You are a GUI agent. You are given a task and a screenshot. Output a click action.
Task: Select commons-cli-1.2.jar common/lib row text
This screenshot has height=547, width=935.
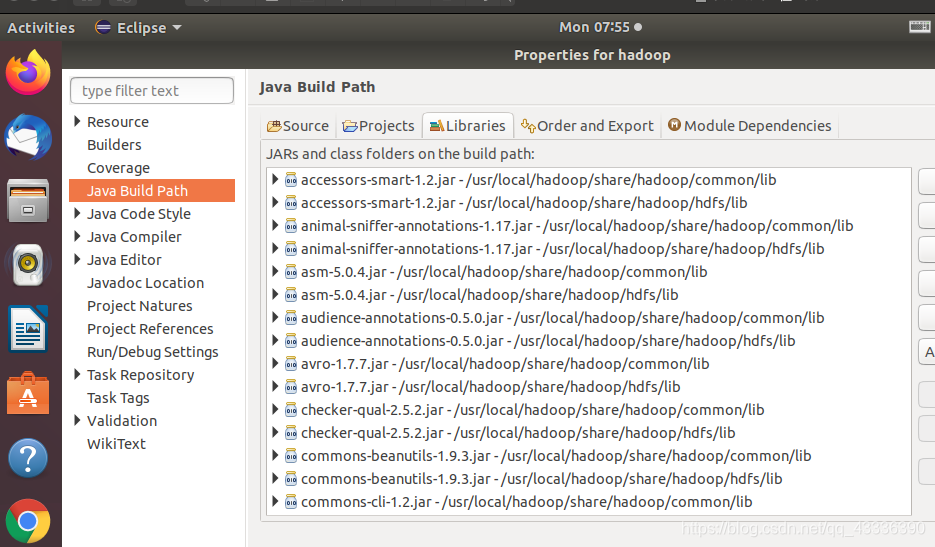tap(527, 502)
